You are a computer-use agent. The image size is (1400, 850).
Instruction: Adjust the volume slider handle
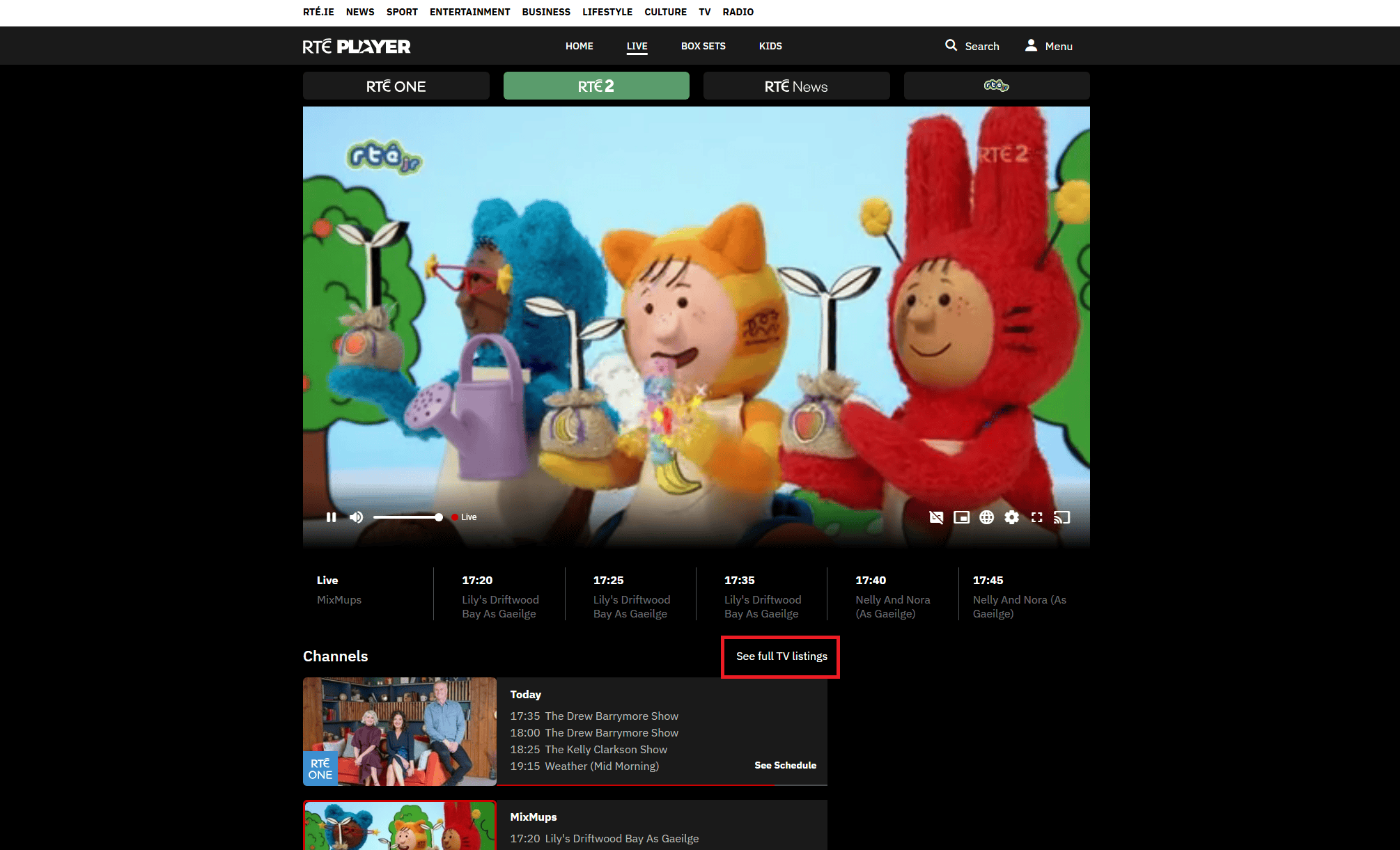pos(439,517)
